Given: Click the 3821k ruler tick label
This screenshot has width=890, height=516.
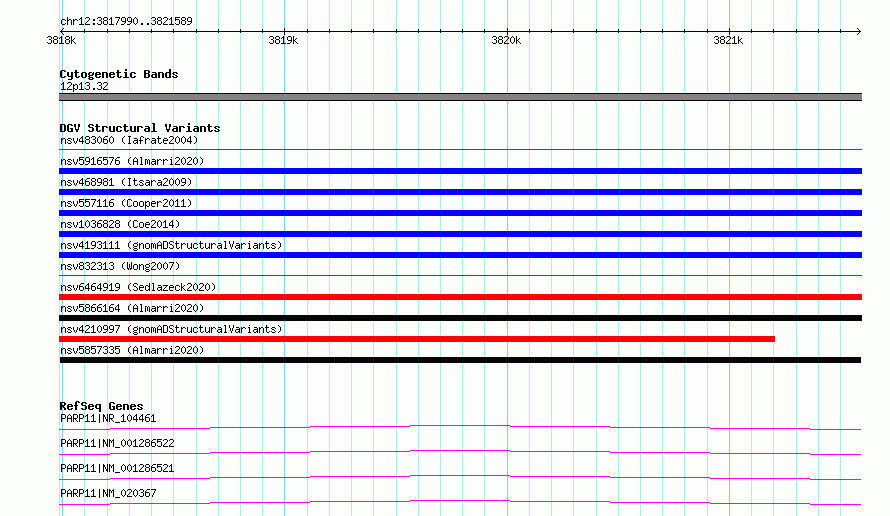Looking at the screenshot, I should pos(728,40).
